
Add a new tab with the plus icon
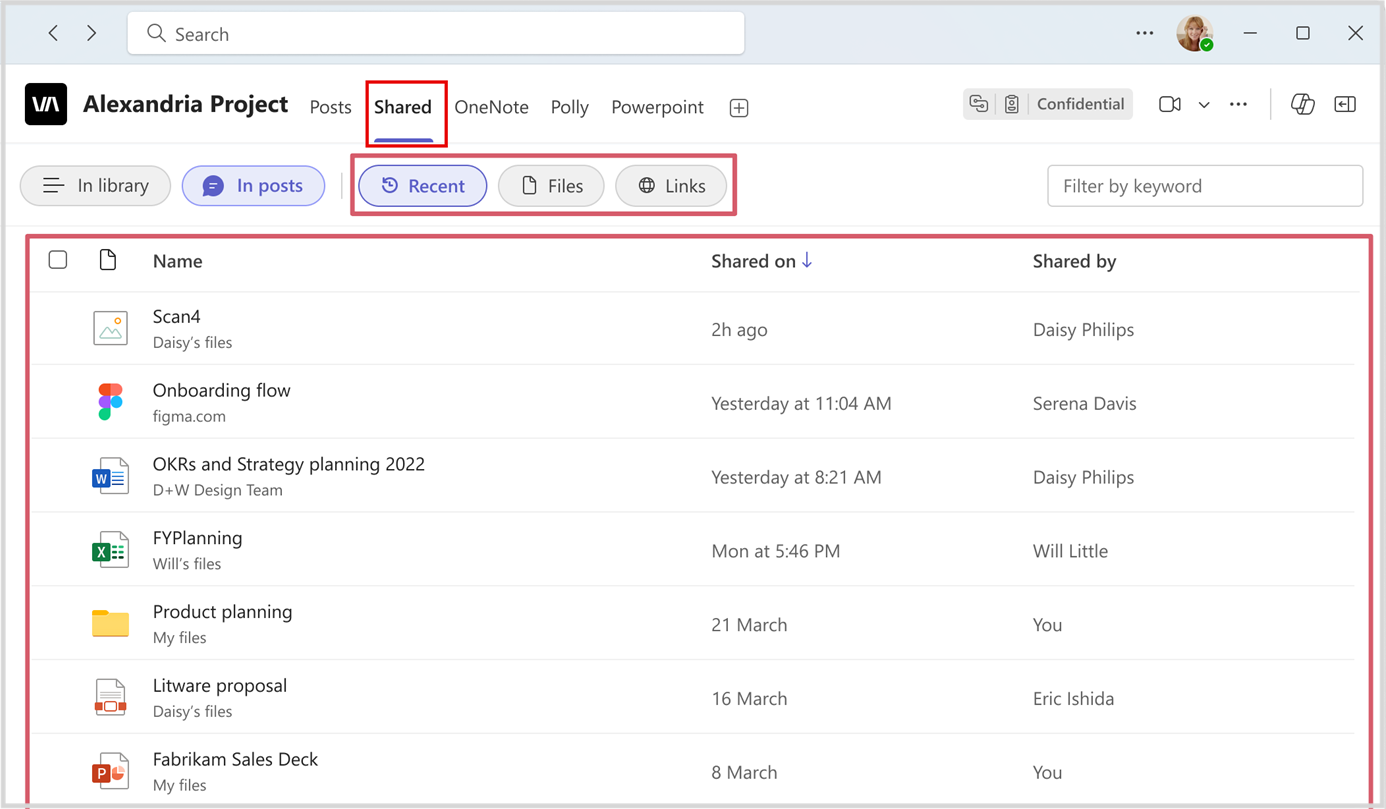738,107
